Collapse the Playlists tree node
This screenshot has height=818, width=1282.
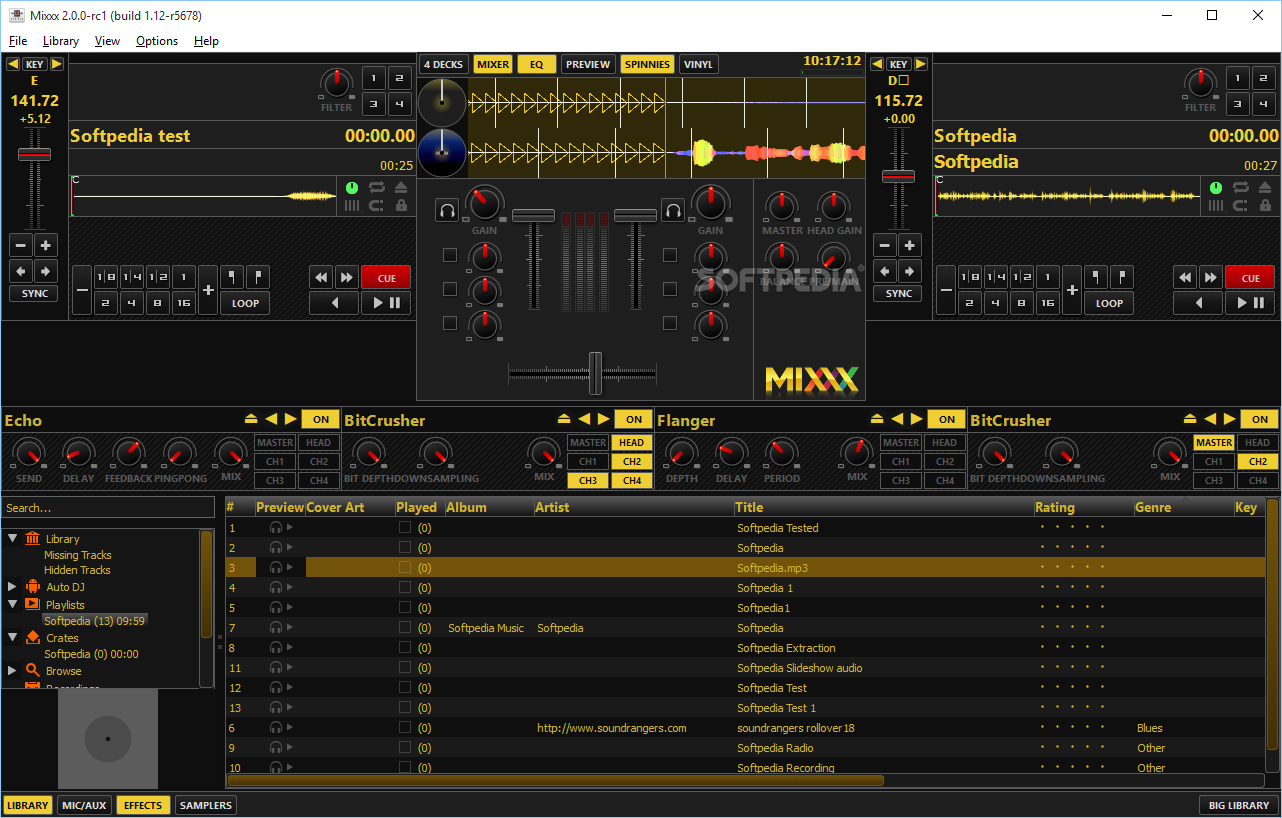tap(13, 604)
